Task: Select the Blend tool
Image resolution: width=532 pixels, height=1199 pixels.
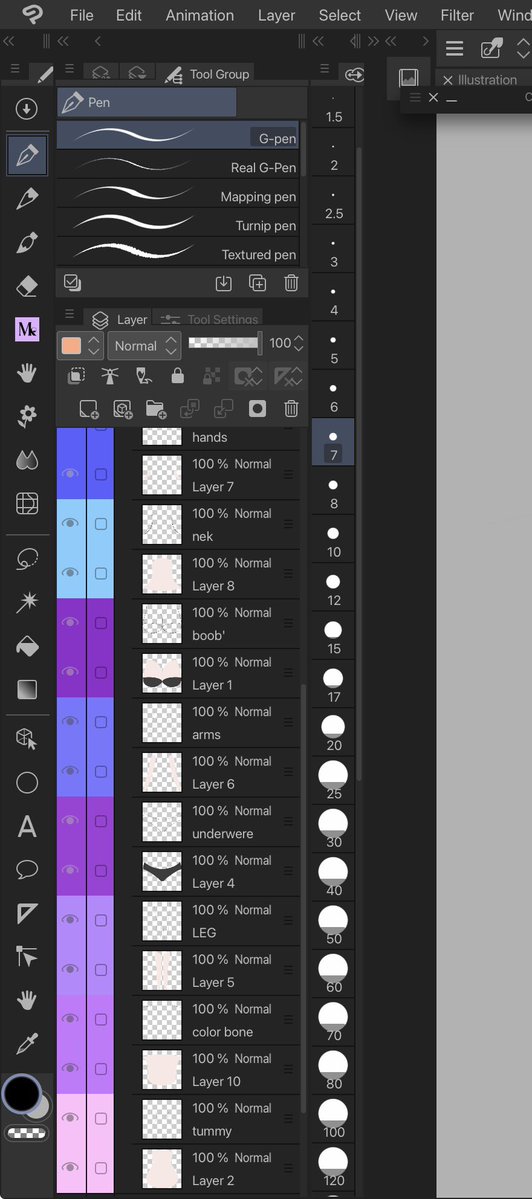Action: point(27,460)
